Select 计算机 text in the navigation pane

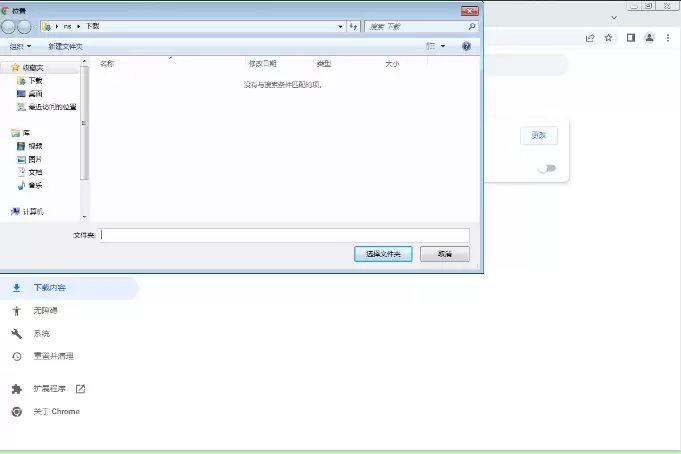pos(33,212)
